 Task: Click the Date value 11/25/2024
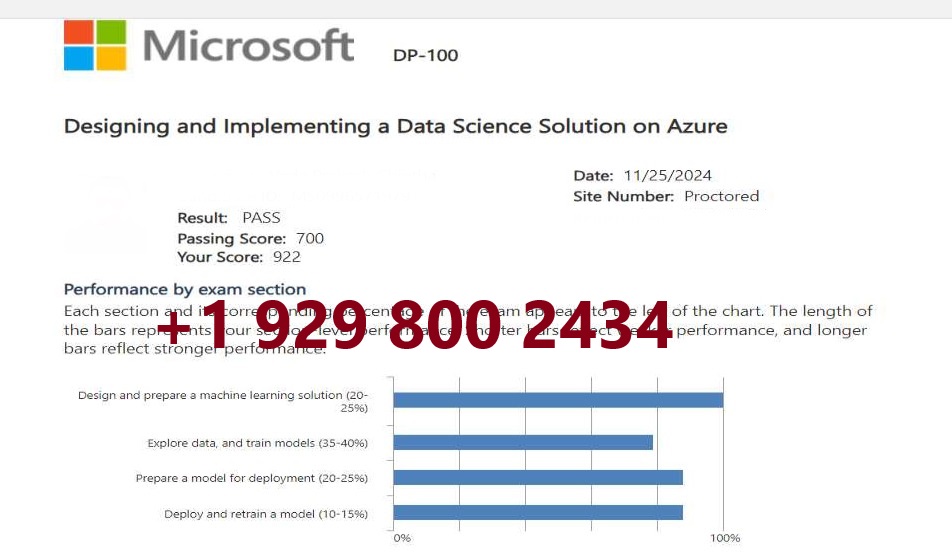tap(667, 175)
